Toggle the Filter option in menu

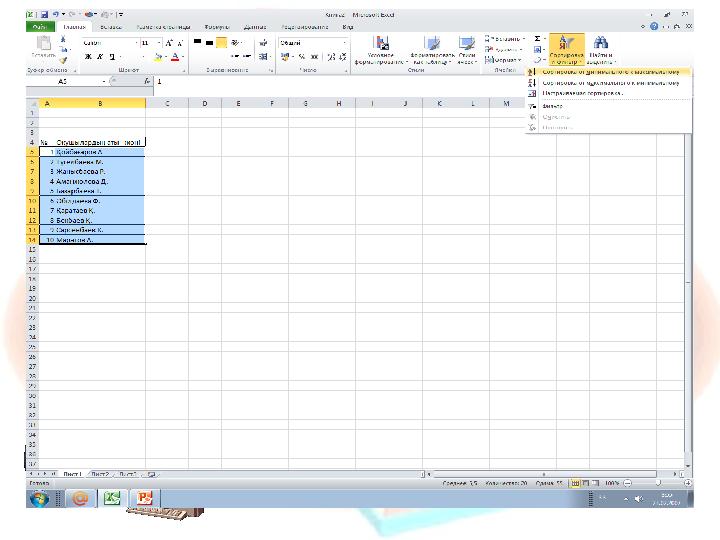click(608, 106)
